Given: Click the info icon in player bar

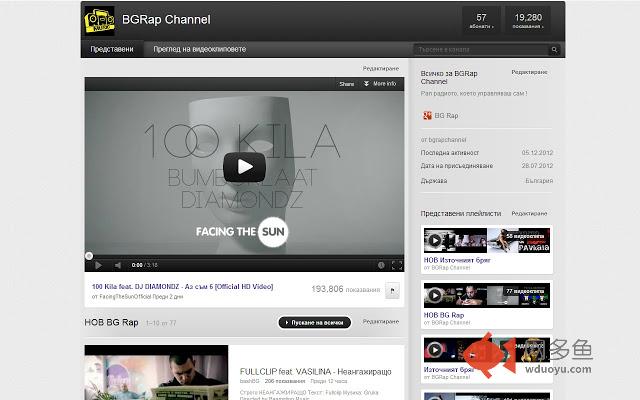Looking at the screenshot, I should click(381, 265).
